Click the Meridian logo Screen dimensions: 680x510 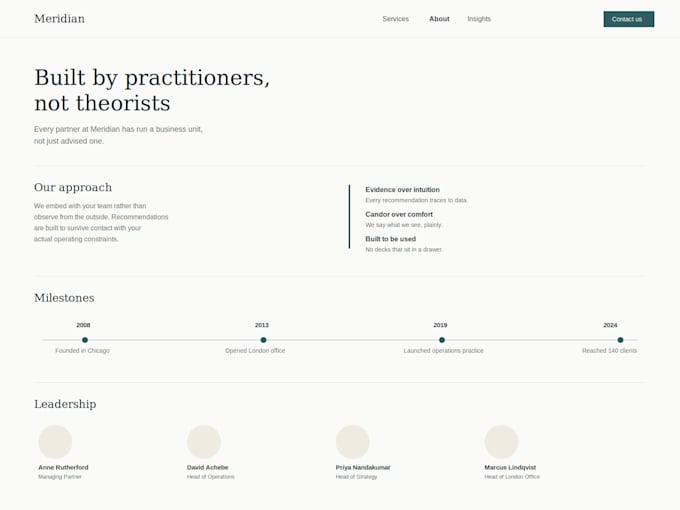pyautogui.click(x=59, y=19)
